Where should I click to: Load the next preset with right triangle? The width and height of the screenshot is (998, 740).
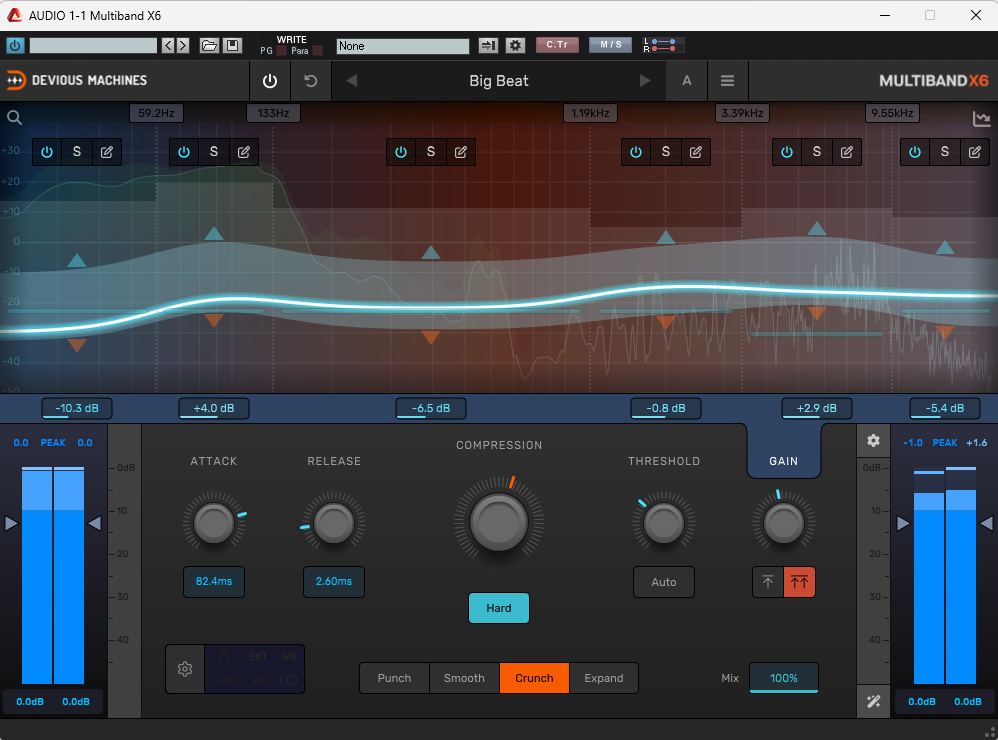pos(645,81)
